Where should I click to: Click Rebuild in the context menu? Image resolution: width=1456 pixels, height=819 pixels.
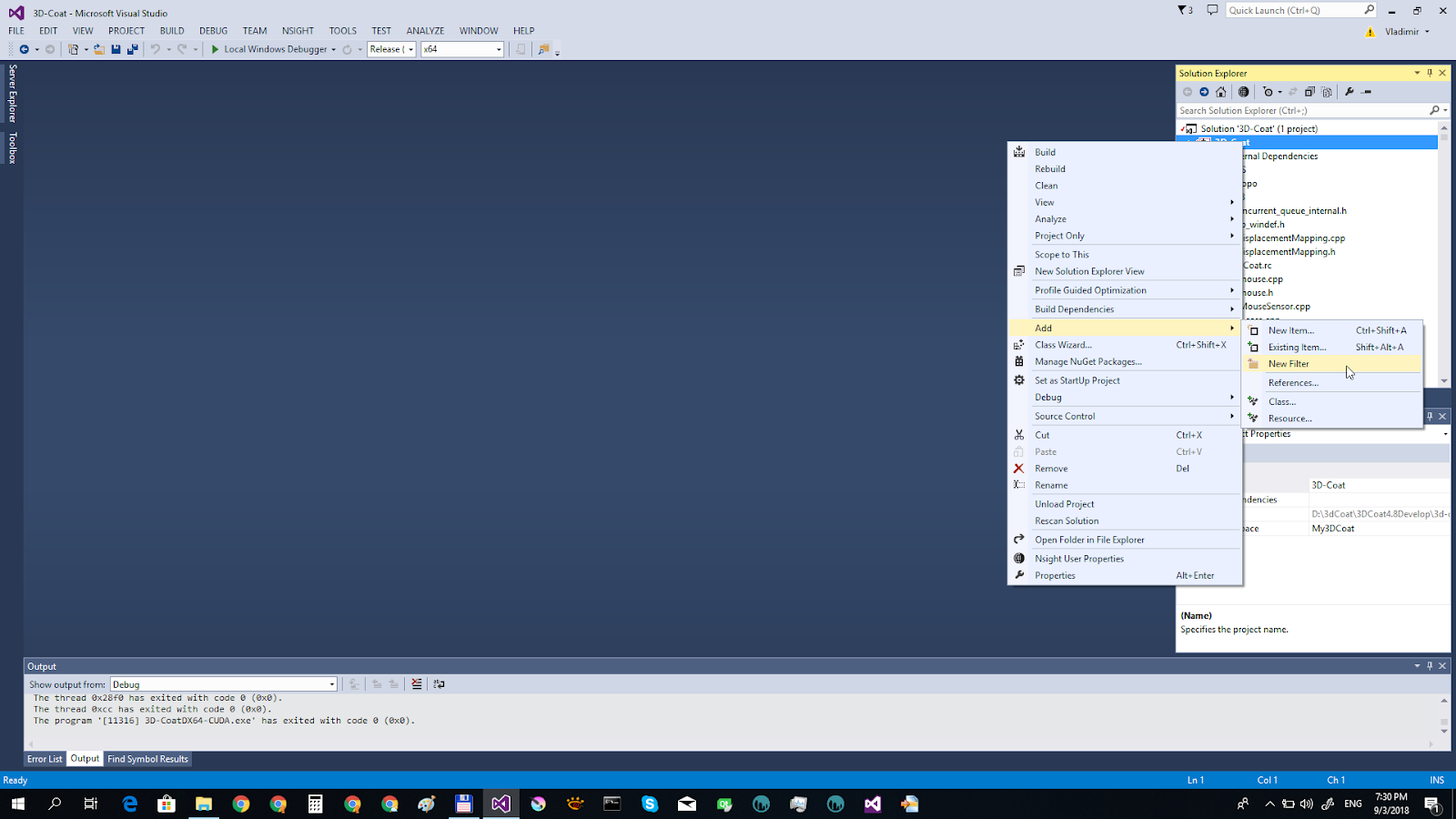(1125, 169)
